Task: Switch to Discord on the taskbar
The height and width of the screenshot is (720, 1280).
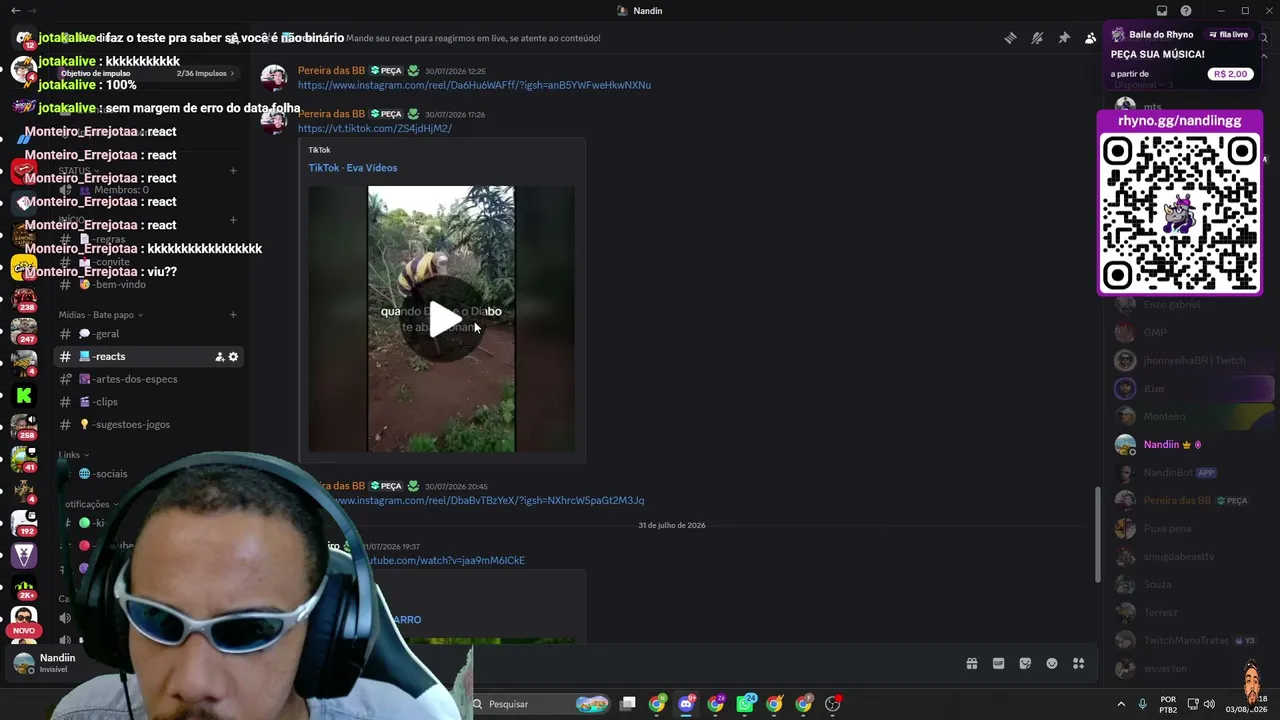Action: point(686,704)
